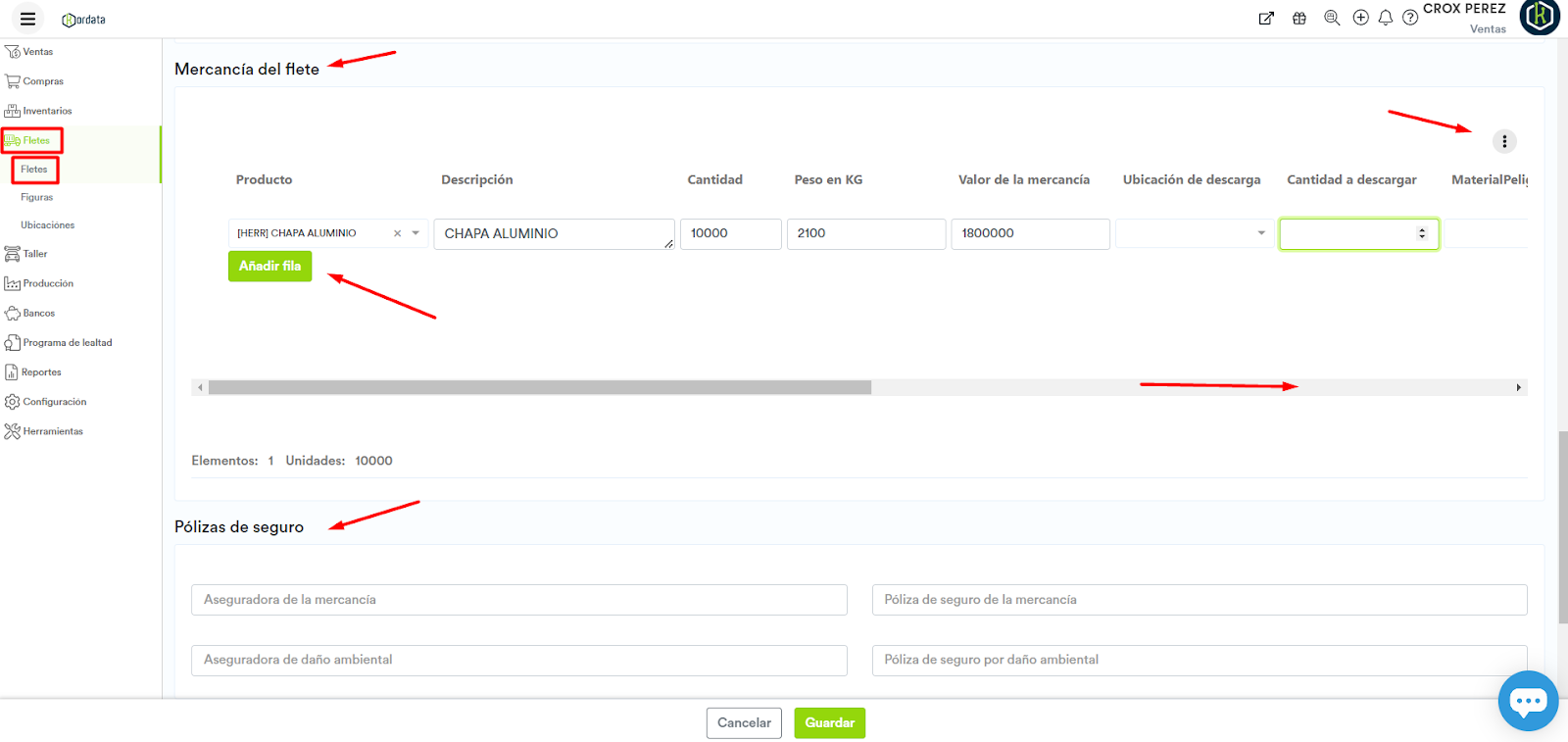Image resolution: width=1568 pixels, height=742 pixels.
Task: Click the Cantidad a descargar stepper arrows
Action: 1422,233
